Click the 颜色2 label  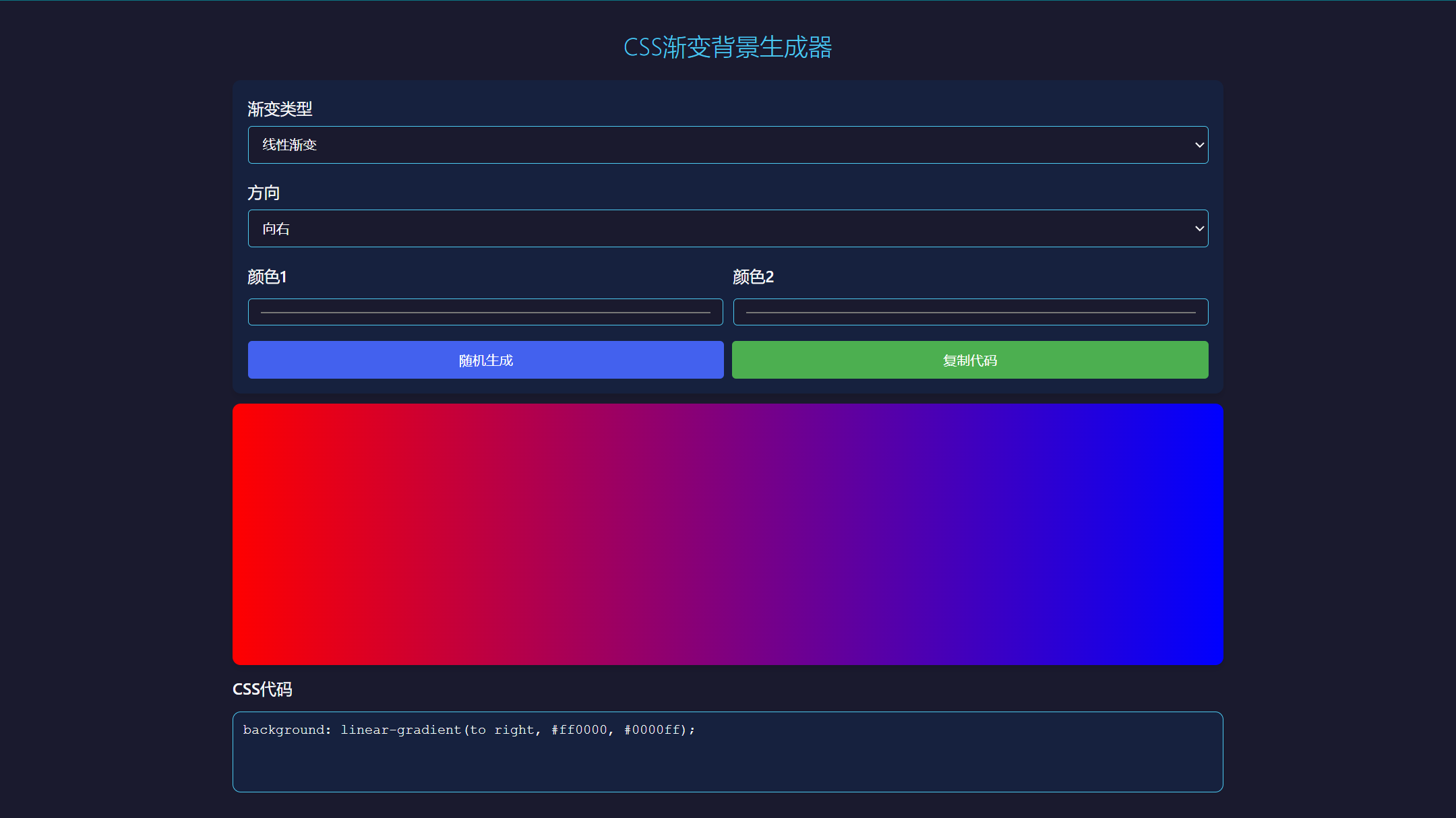coord(753,277)
